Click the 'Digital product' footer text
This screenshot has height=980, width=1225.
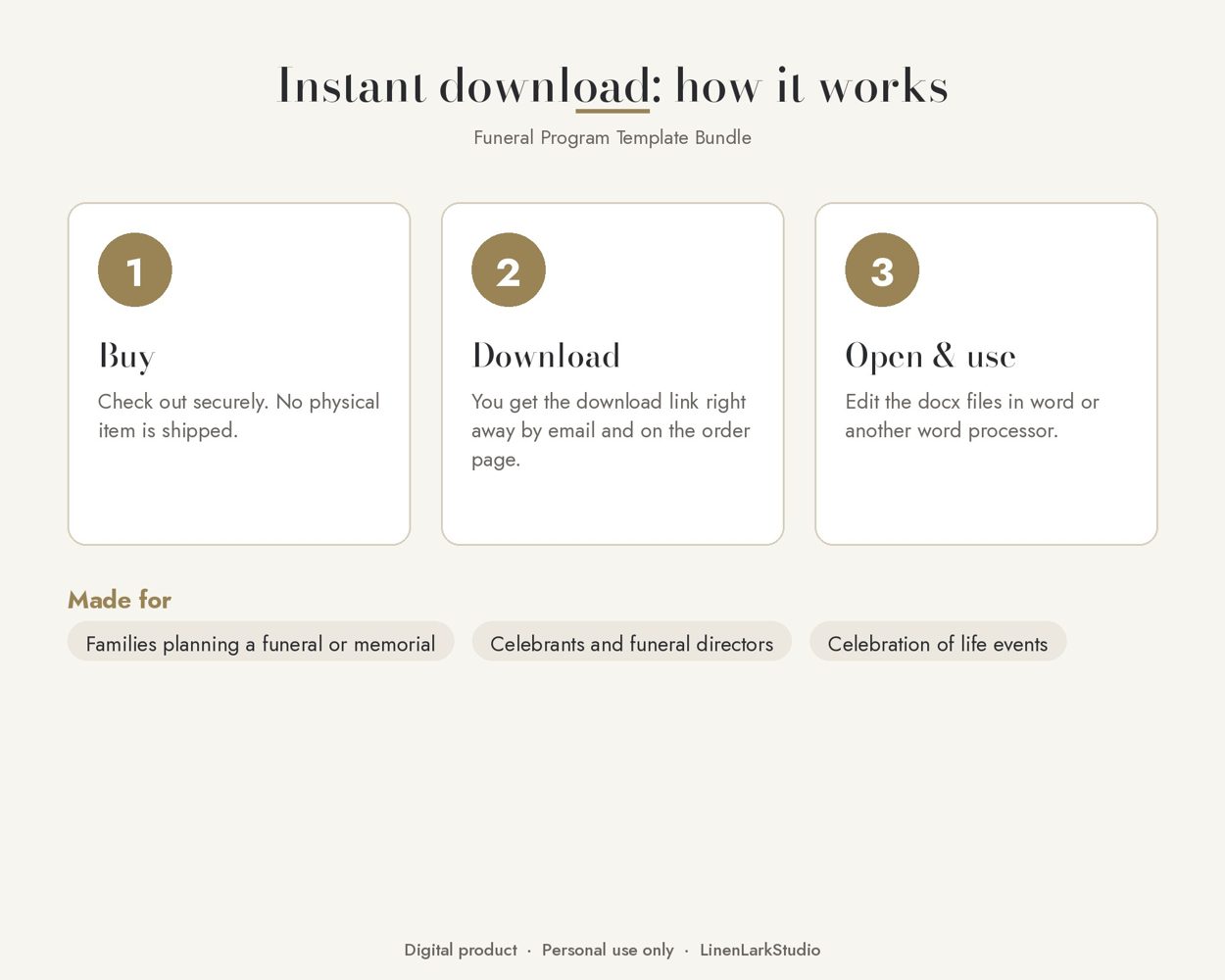tap(461, 950)
